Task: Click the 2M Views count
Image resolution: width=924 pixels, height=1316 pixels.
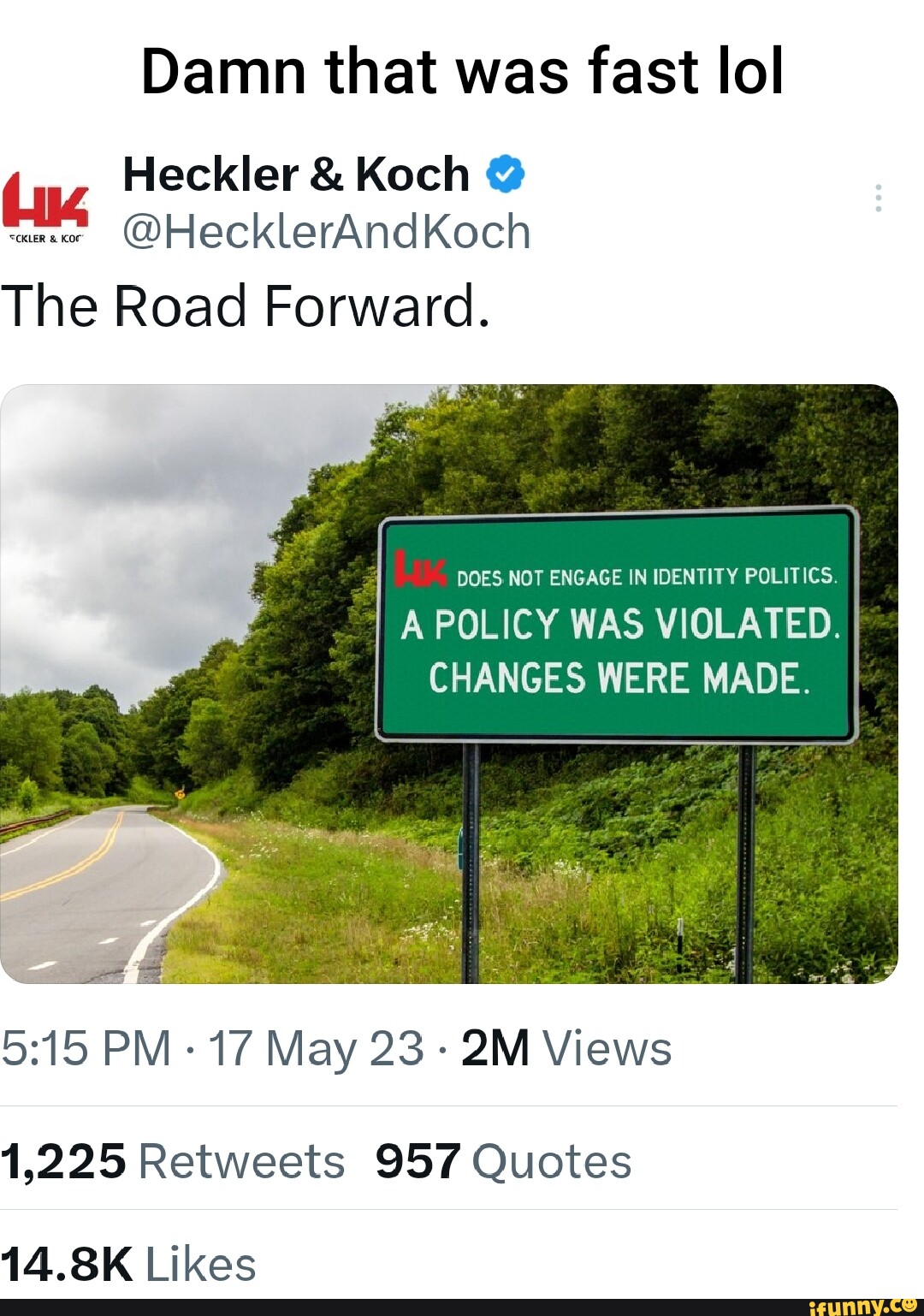Action: click(566, 1048)
